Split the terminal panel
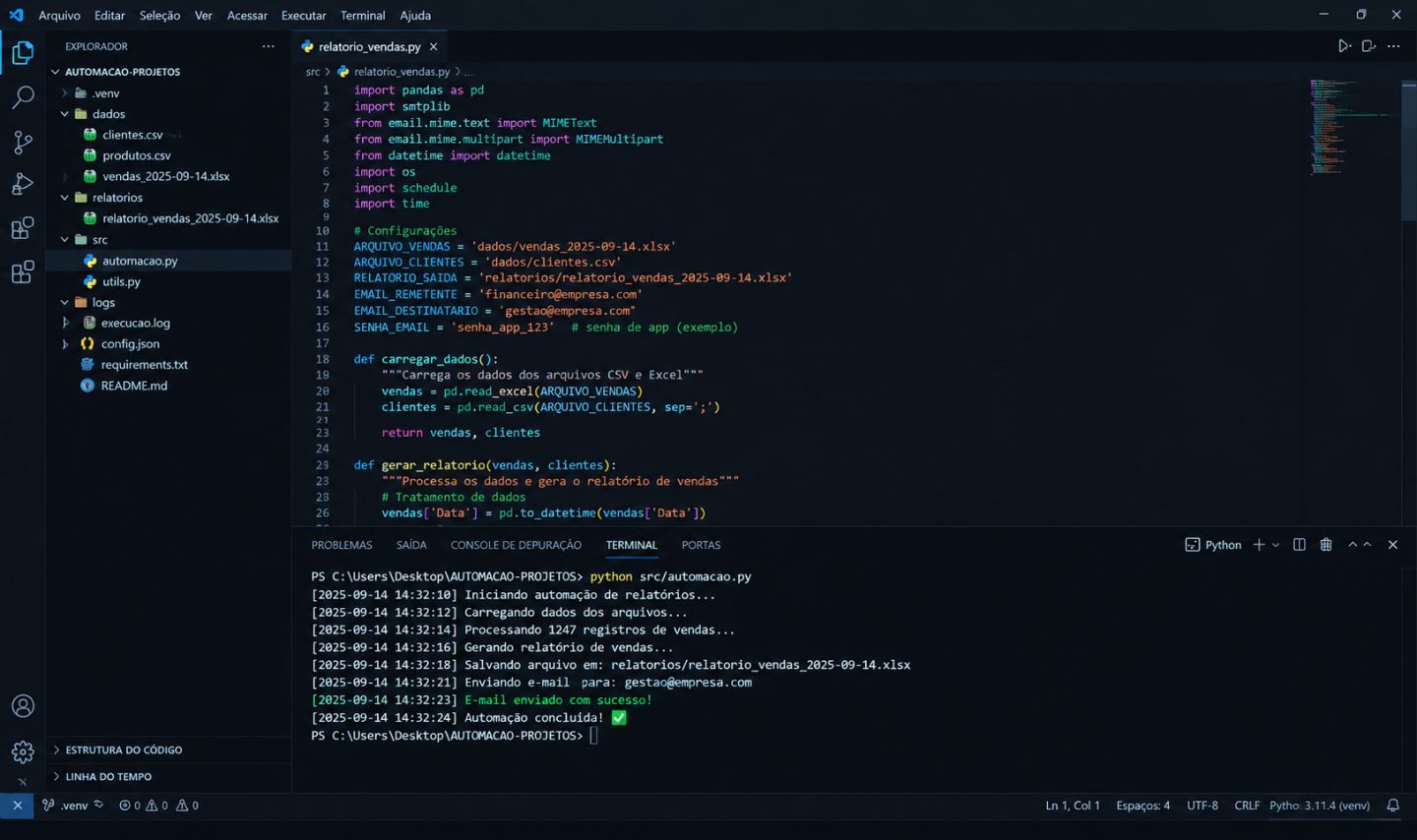The image size is (1417, 840). pos(1299,545)
